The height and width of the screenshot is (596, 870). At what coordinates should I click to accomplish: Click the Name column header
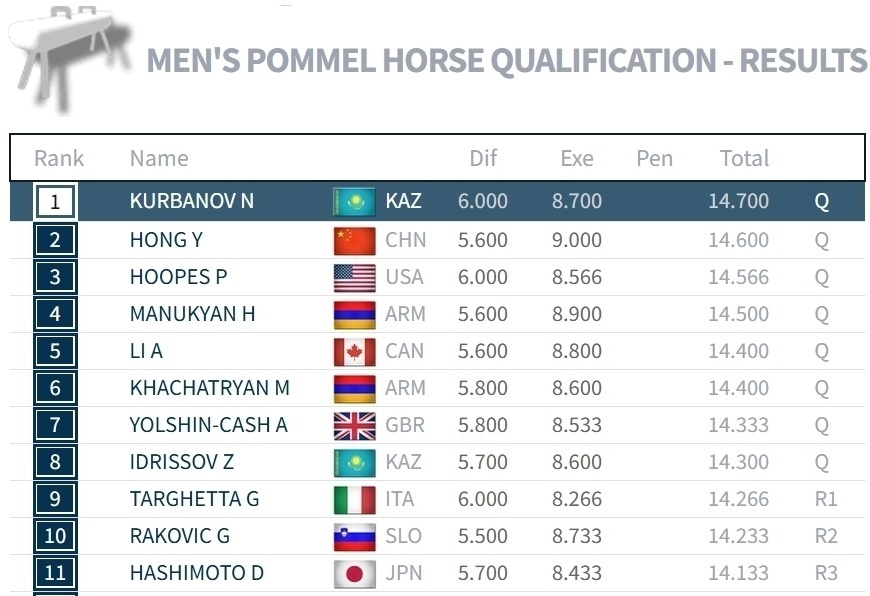tap(159, 158)
